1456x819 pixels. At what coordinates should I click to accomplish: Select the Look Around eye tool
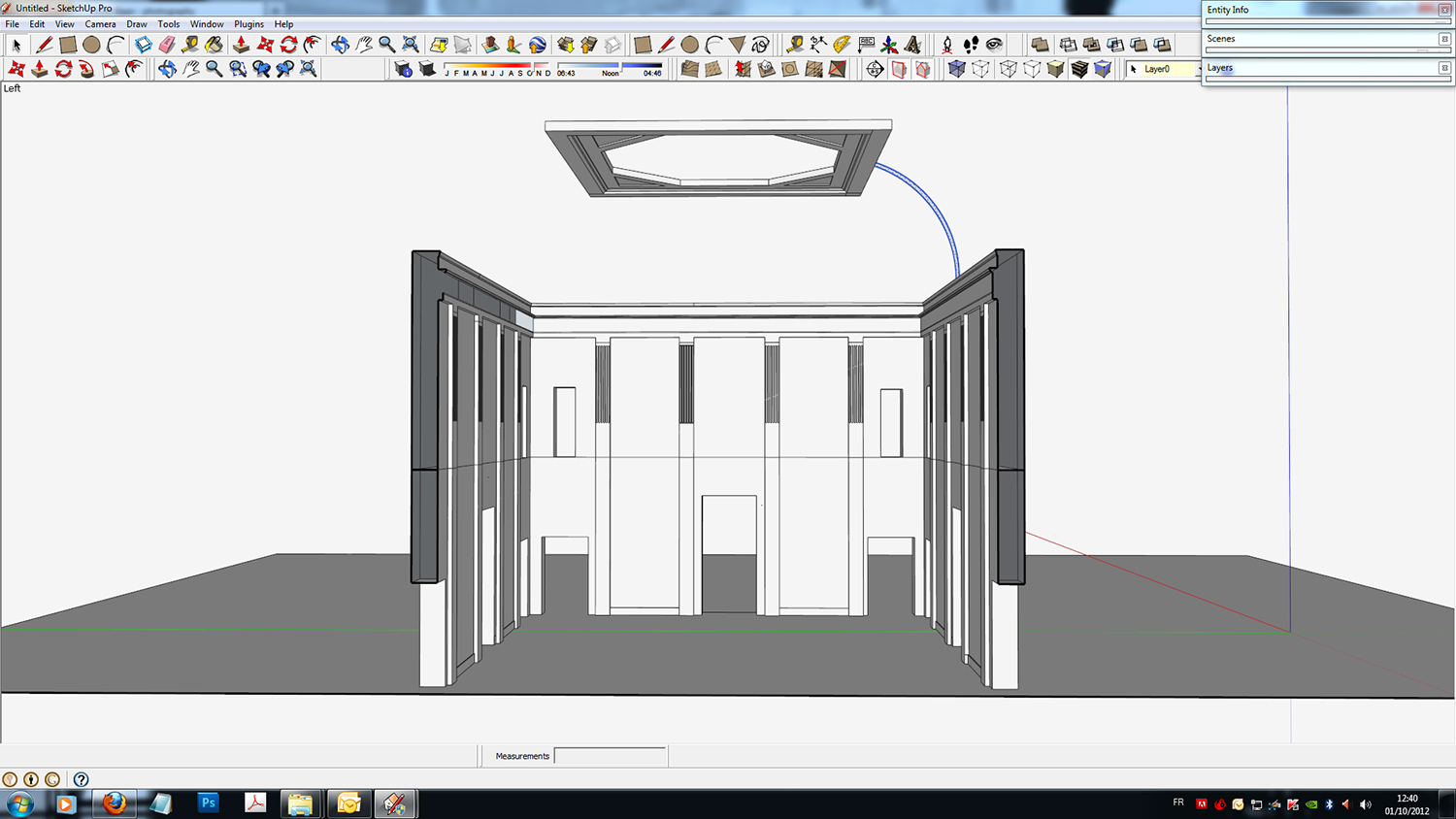994,45
